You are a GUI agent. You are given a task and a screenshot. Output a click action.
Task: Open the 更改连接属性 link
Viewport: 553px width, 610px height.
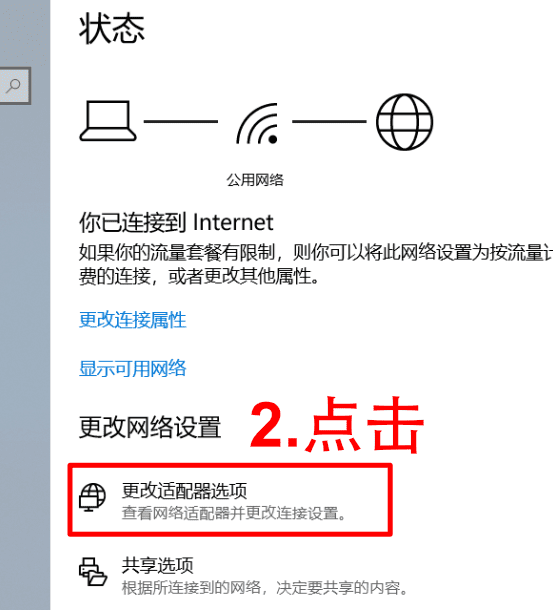(133, 320)
